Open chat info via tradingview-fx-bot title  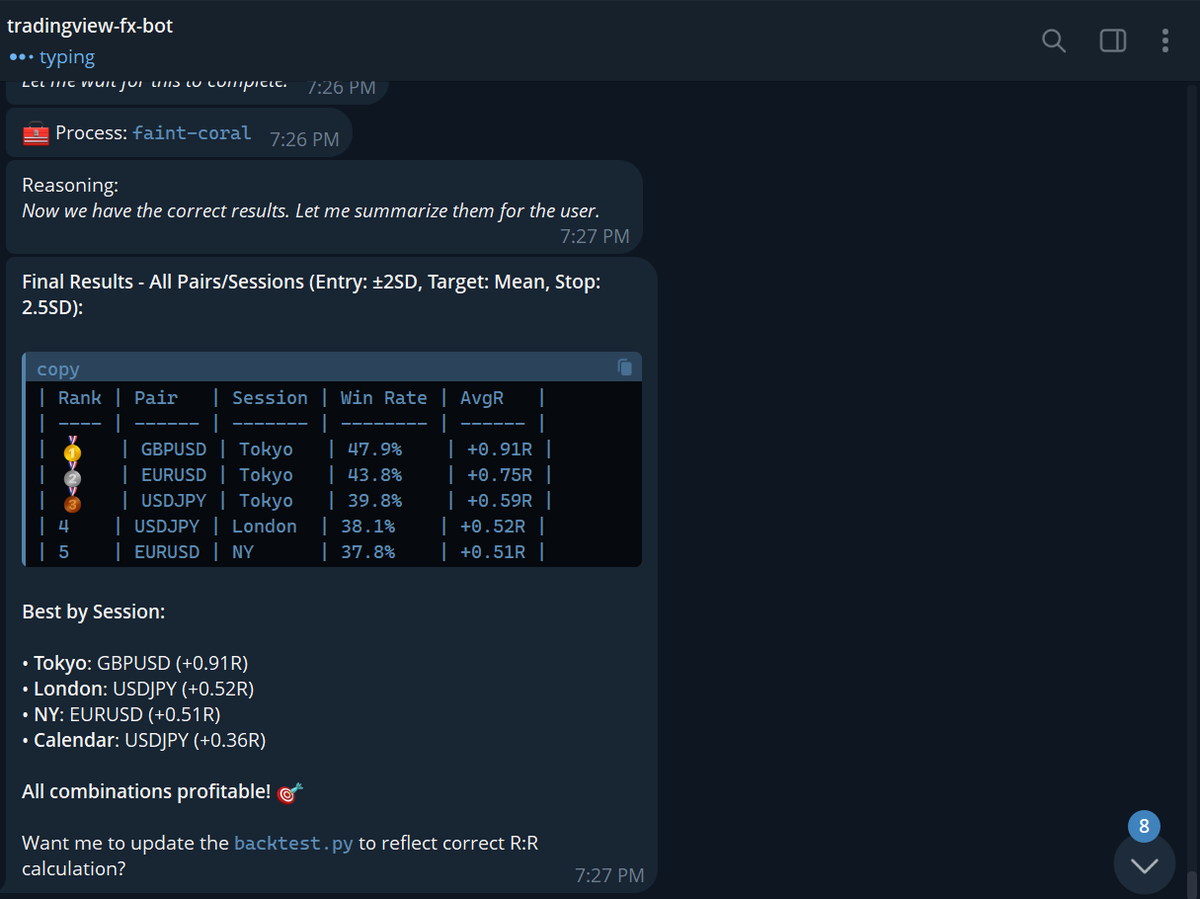pos(90,26)
